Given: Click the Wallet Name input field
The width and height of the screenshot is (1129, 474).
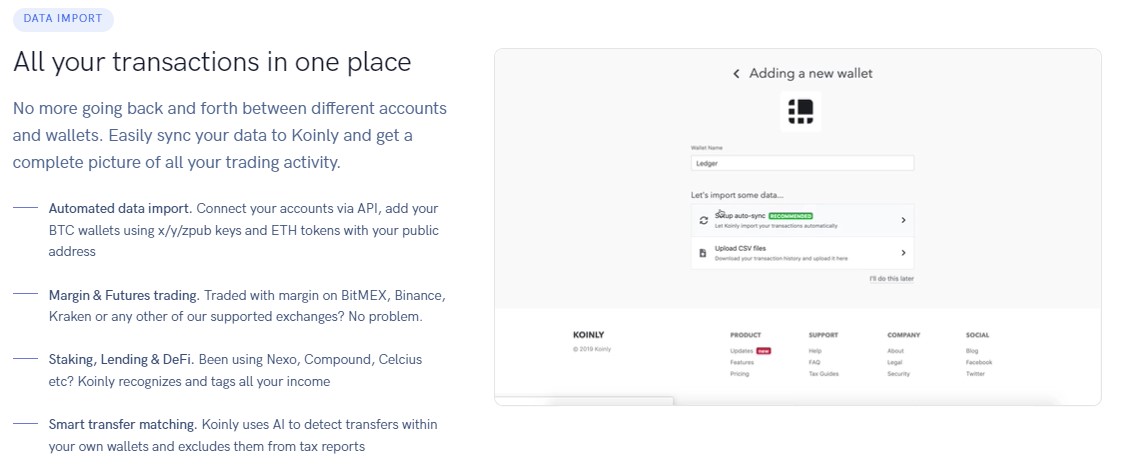Looking at the screenshot, I should click(x=802, y=163).
